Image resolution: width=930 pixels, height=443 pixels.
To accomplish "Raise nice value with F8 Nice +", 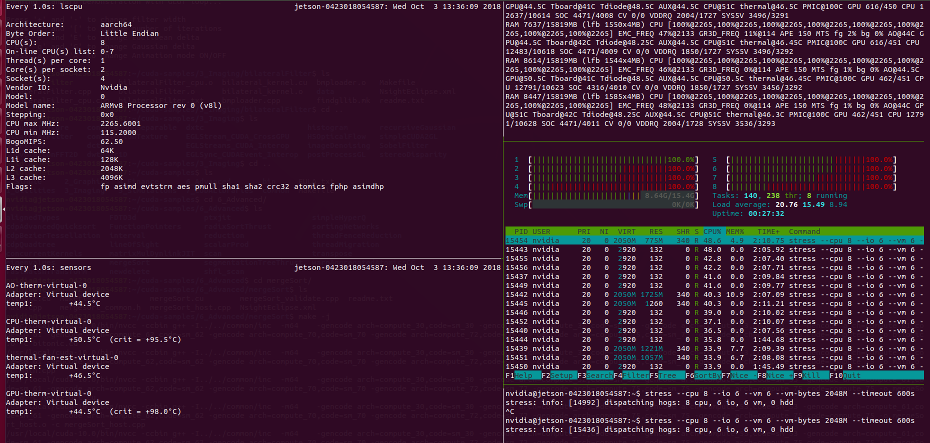I will 775,375.
